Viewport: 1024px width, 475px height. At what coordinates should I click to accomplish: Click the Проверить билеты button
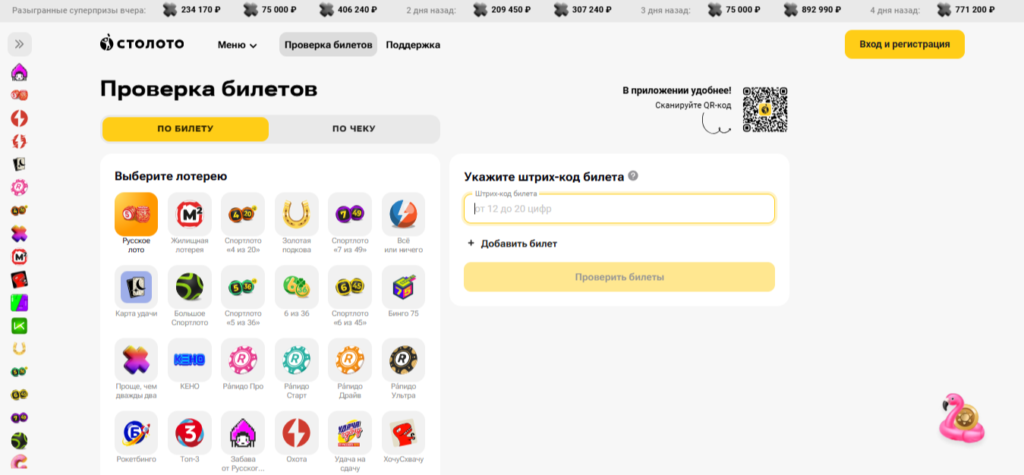[x=619, y=277]
